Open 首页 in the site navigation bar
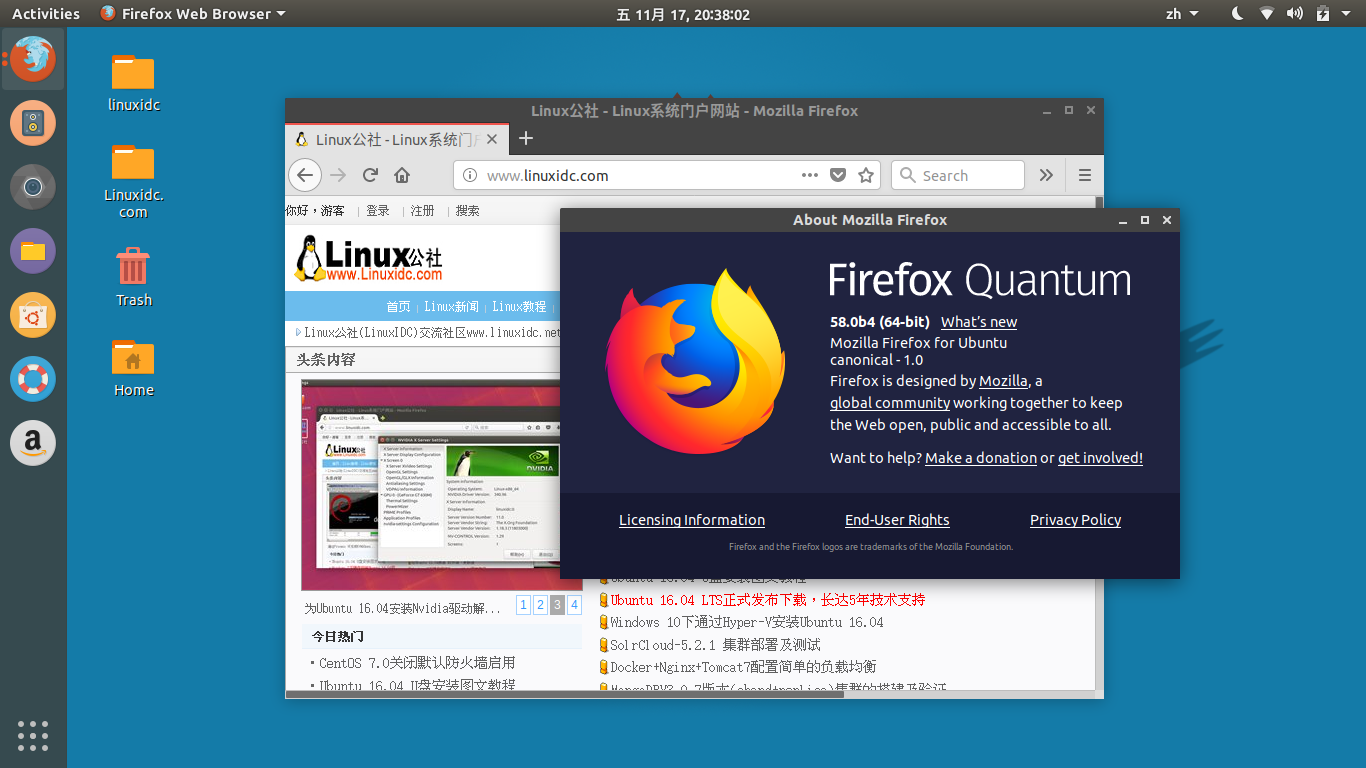Screen dimensions: 1366x768 [x=399, y=306]
